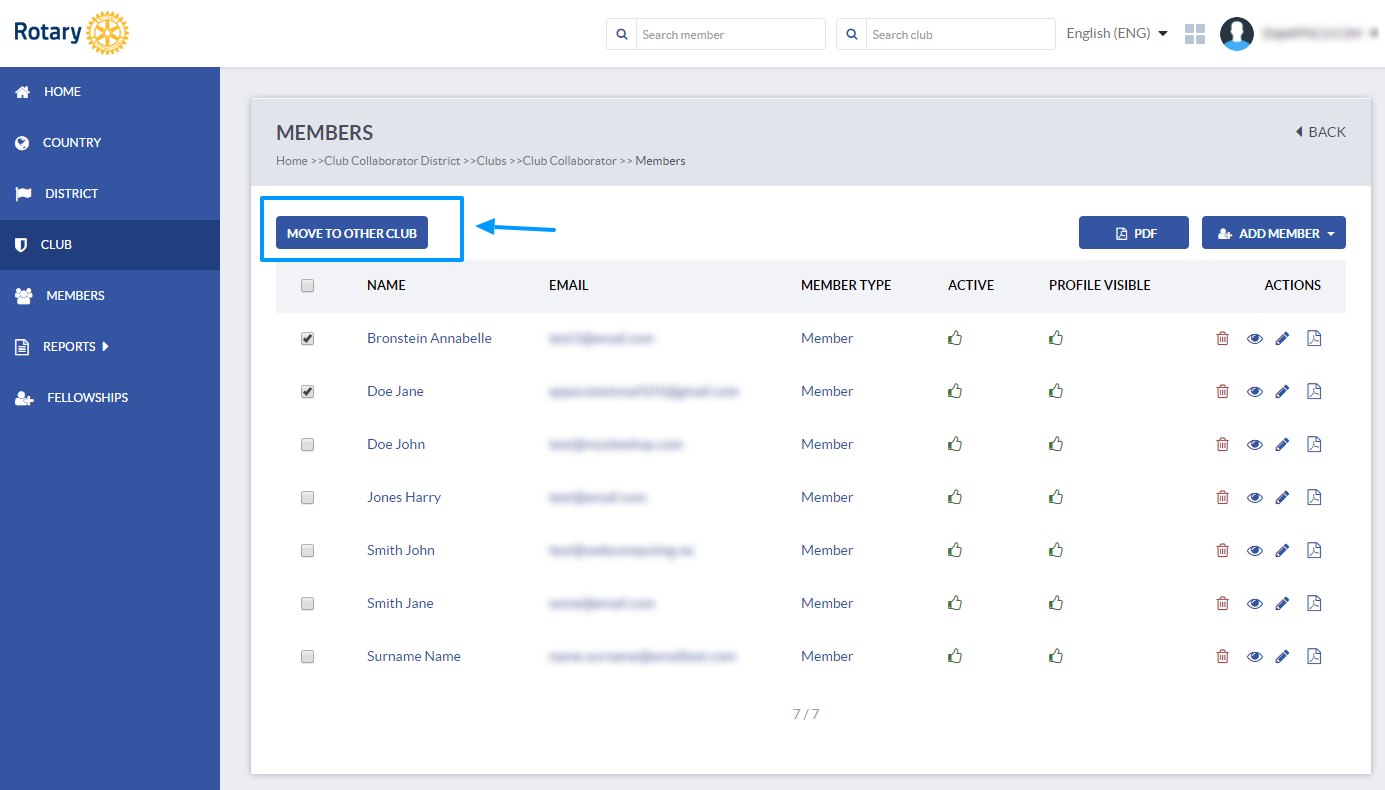The image size is (1385, 790).
Task: Click Active thumbs-up for Surname Name
Action: pyautogui.click(x=955, y=655)
